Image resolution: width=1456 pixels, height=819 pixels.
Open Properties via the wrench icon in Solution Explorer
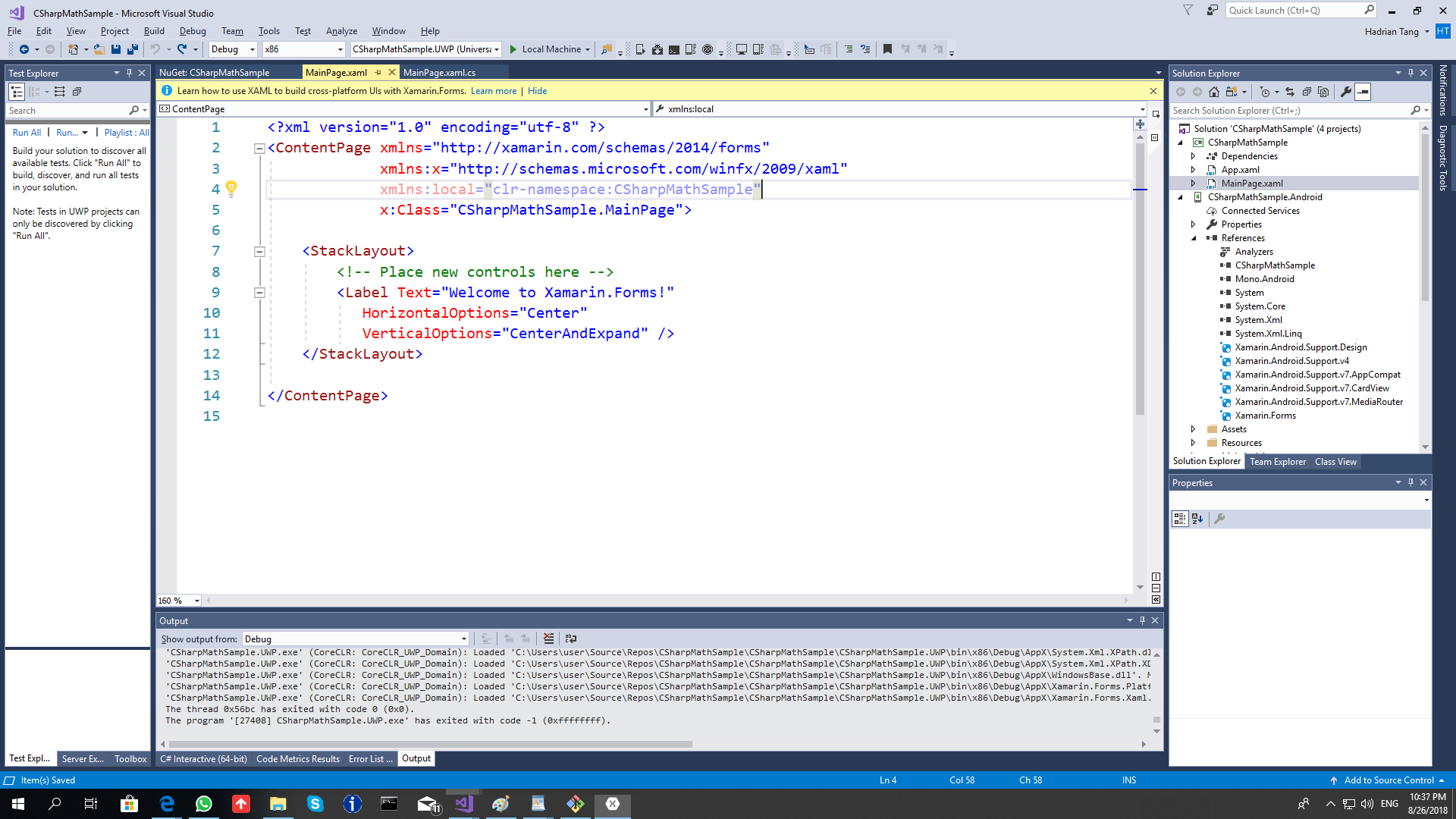1346,92
